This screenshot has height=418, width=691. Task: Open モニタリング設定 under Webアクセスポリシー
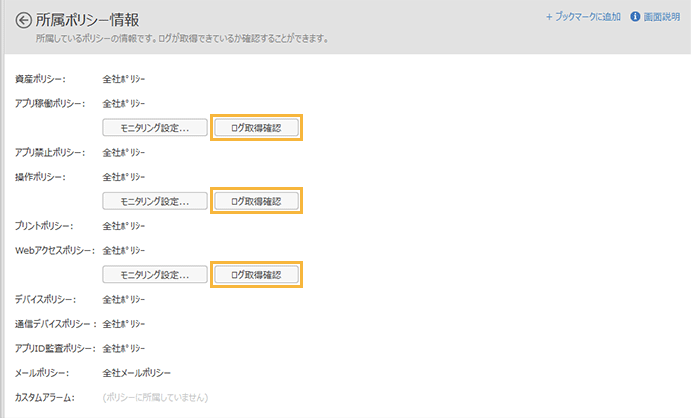tap(155, 275)
